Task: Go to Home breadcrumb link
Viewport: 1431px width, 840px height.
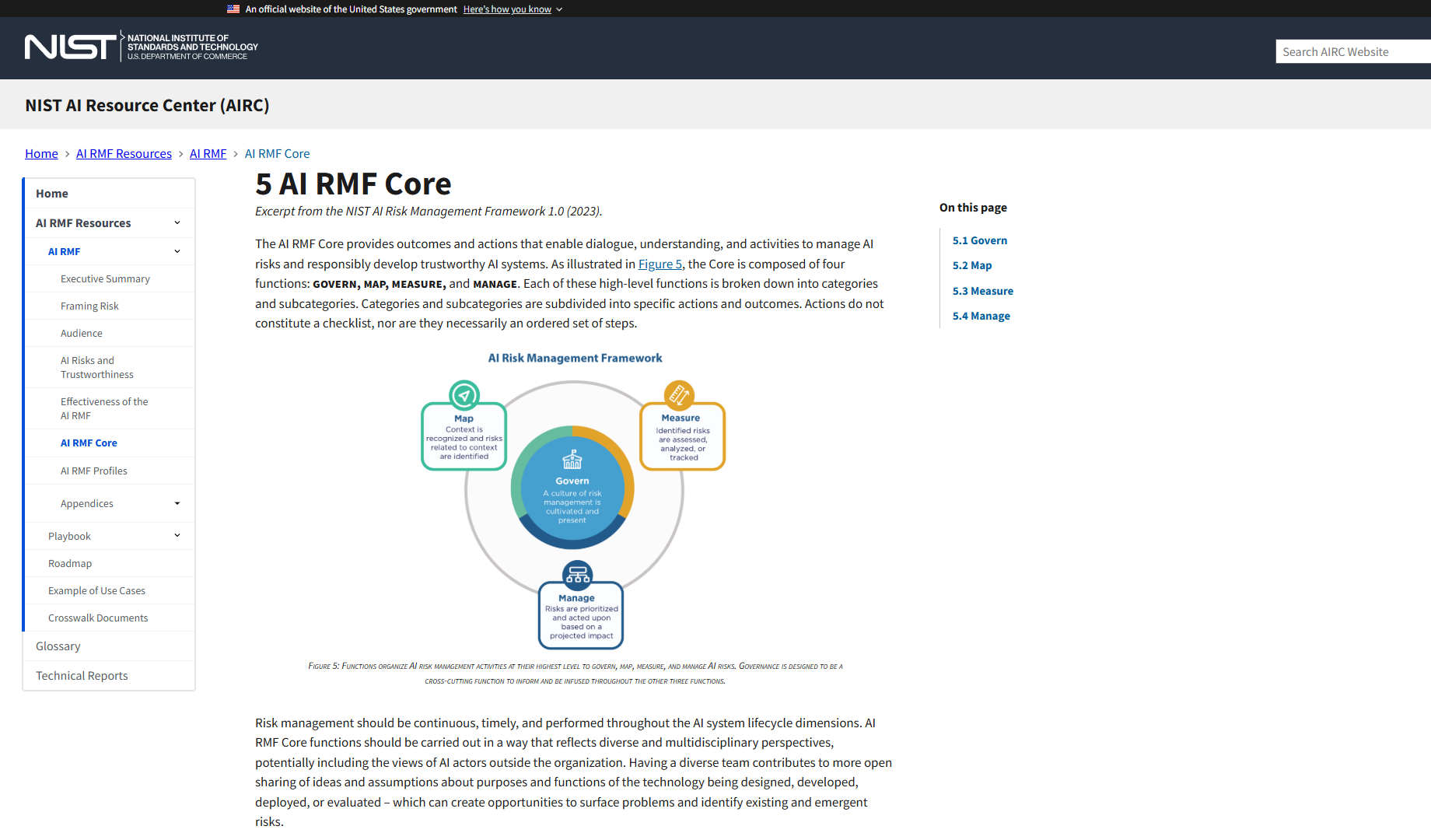Action: tap(41, 153)
